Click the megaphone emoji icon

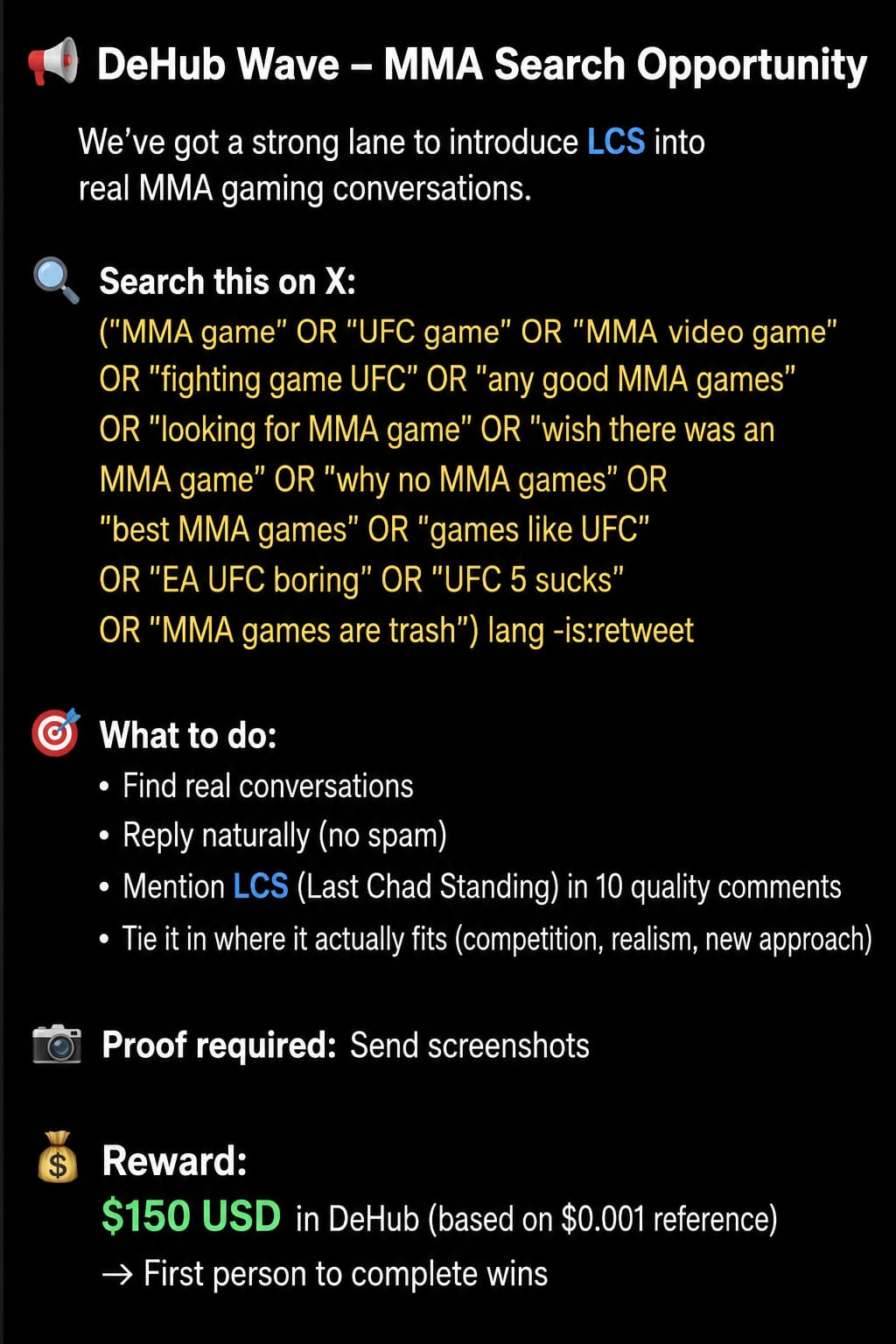(52, 63)
